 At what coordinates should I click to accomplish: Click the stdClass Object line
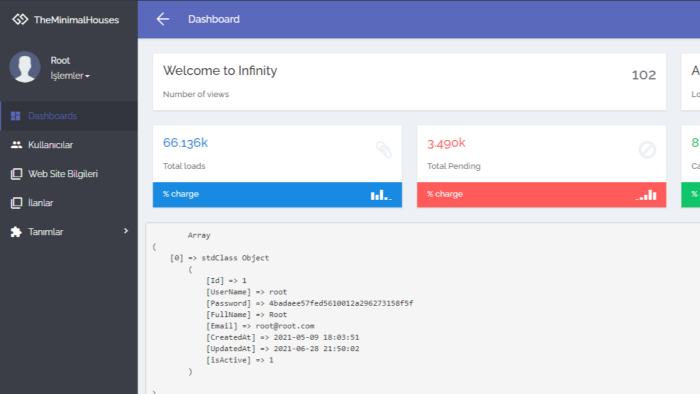click(x=219, y=258)
